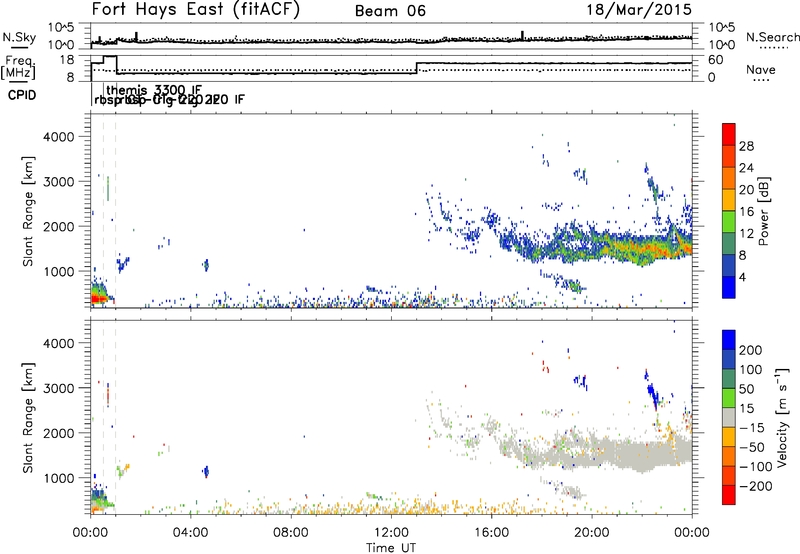Click the "08:00" time tick label
The height and width of the screenshot is (554, 800).
click(x=291, y=533)
